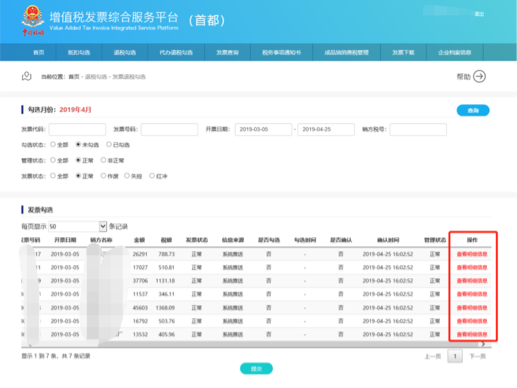Click into the 销方税号 input field

point(418,129)
